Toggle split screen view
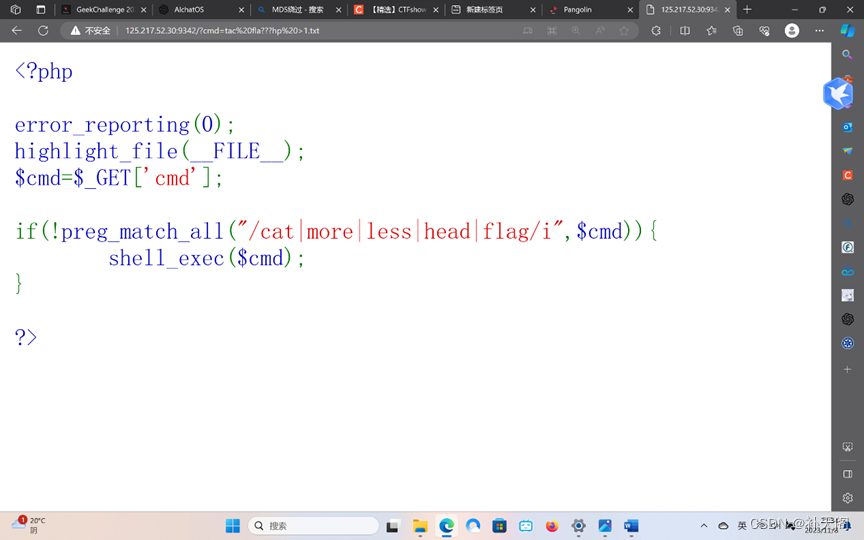 [685, 31]
